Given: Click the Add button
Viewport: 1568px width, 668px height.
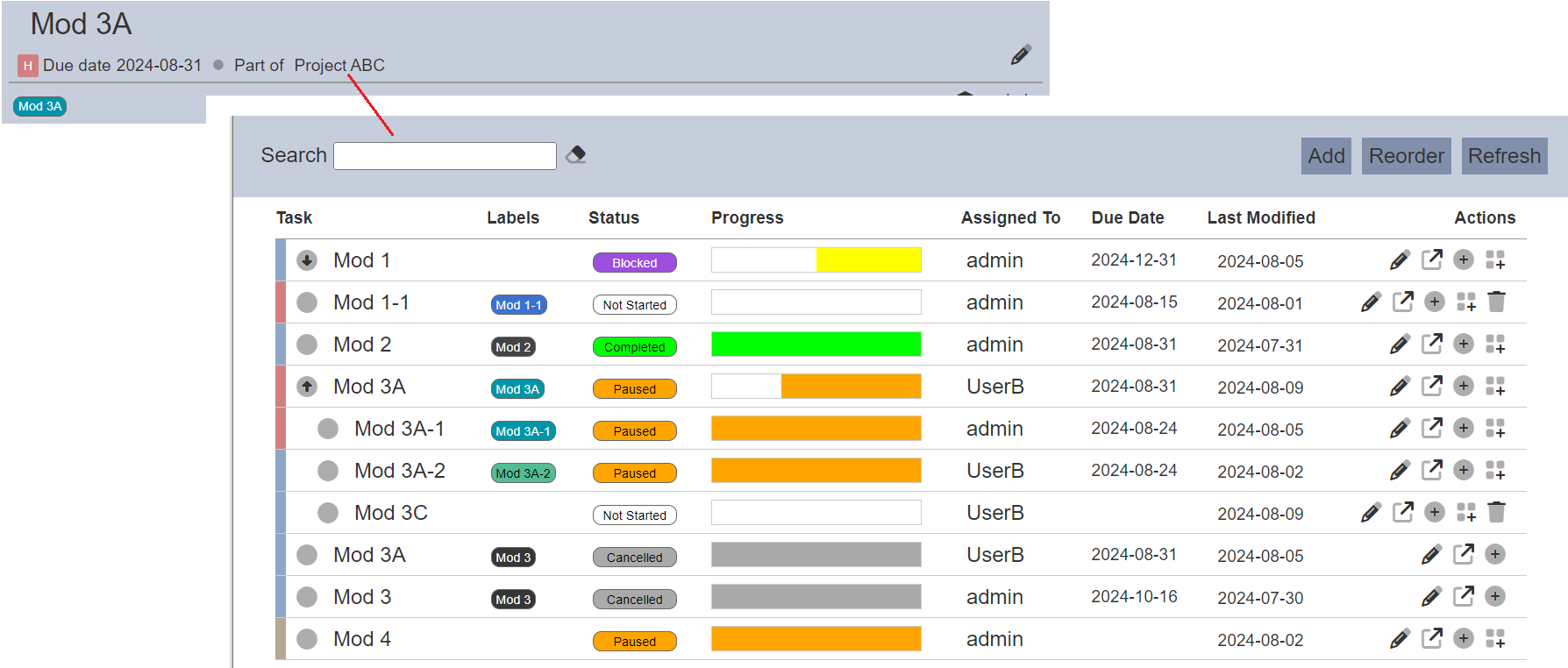Looking at the screenshot, I should [1326, 156].
